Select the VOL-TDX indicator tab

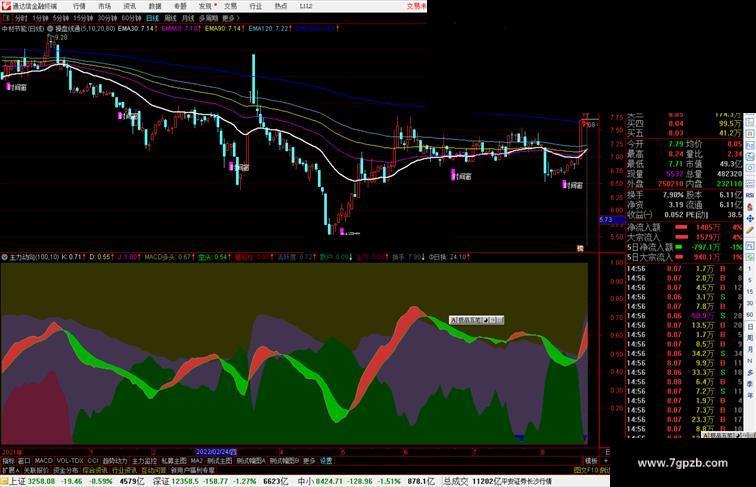pos(70,461)
